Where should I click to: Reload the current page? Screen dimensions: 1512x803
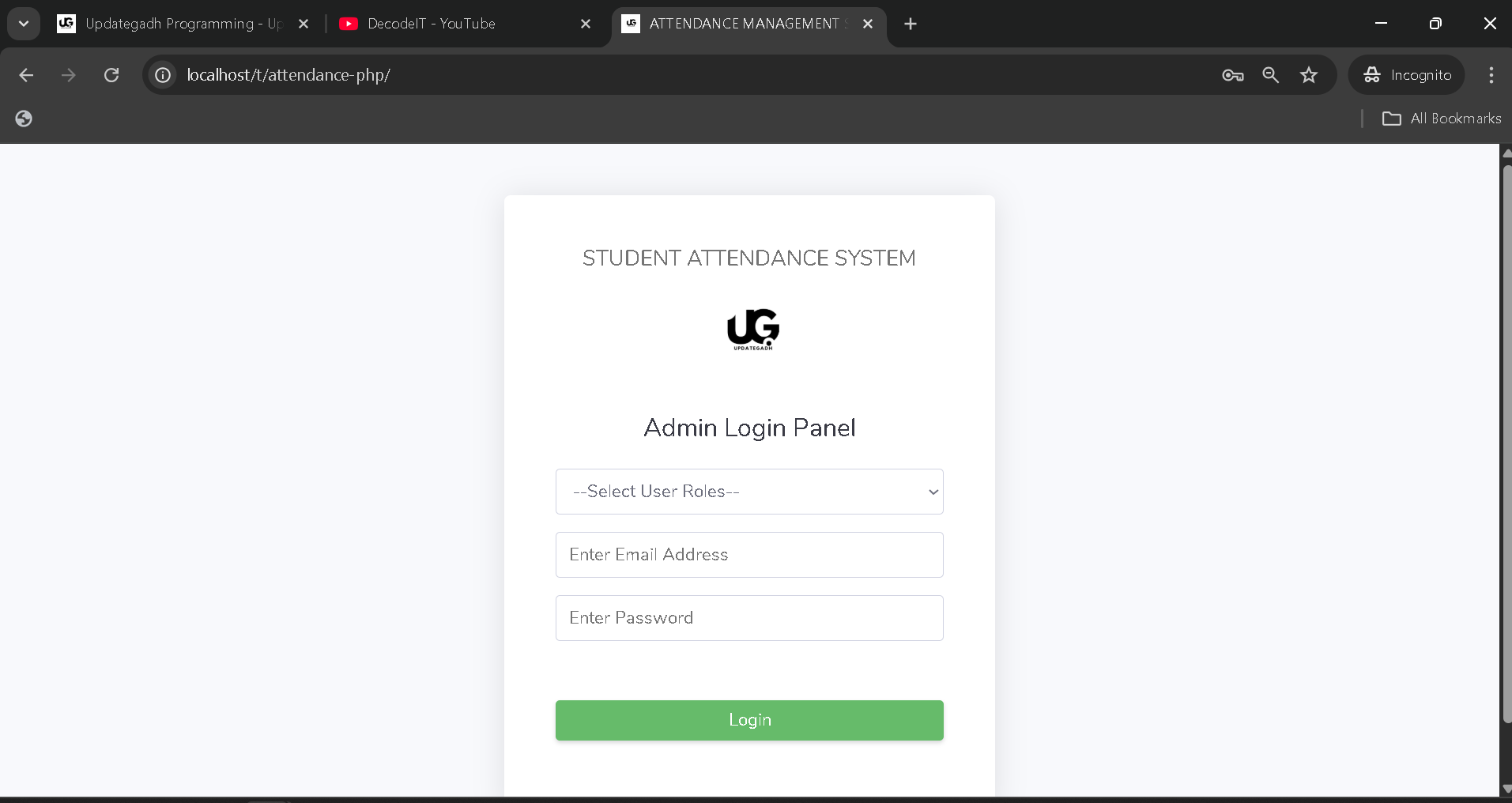[x=111, y=75]
